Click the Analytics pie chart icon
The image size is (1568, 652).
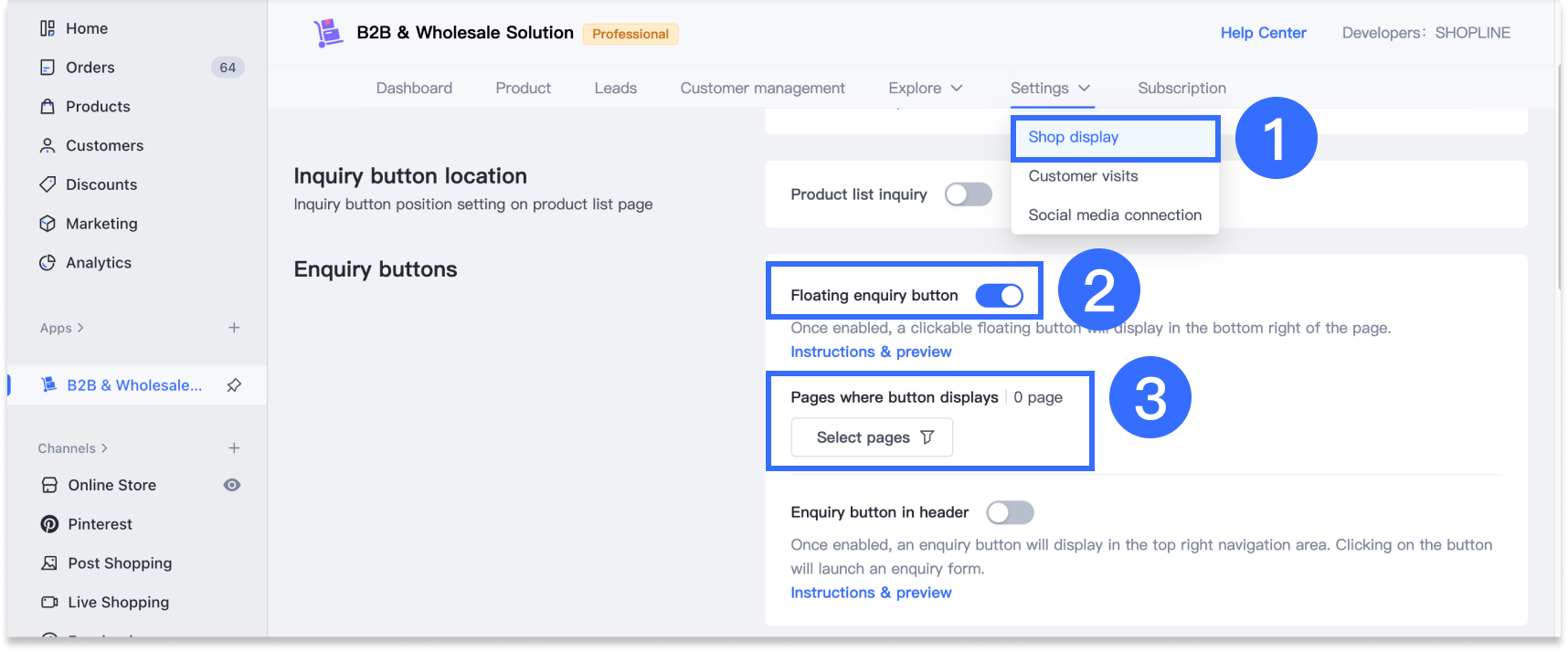[48, 263]
